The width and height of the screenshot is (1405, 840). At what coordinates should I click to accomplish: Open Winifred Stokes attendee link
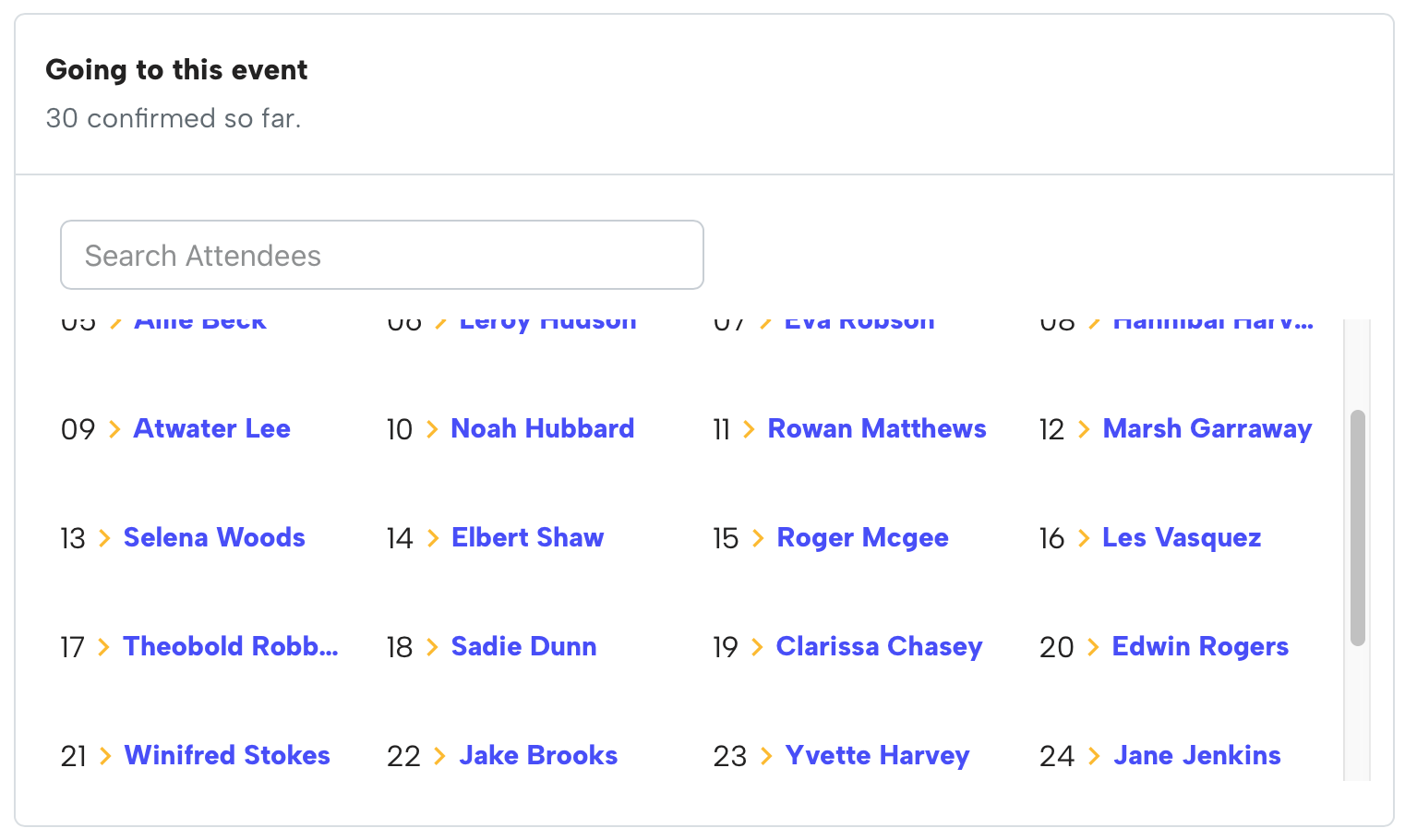[x=227, y=755]
